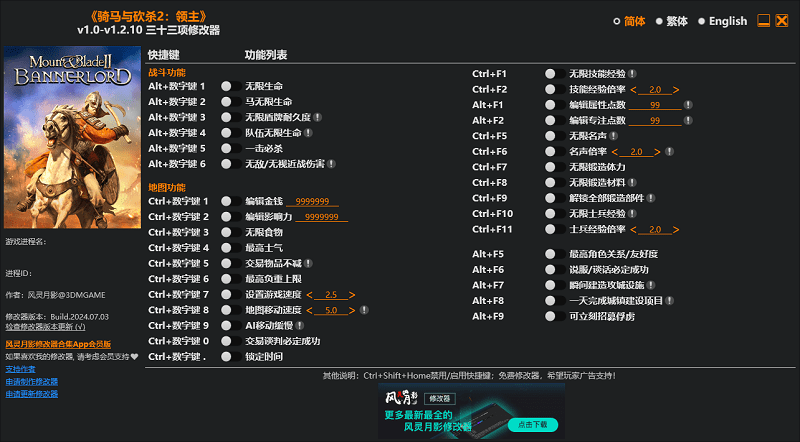The image size is (800, 442).
Task: Enable 最高角色关系/友好度 toggle
Action: coord(555,254)
